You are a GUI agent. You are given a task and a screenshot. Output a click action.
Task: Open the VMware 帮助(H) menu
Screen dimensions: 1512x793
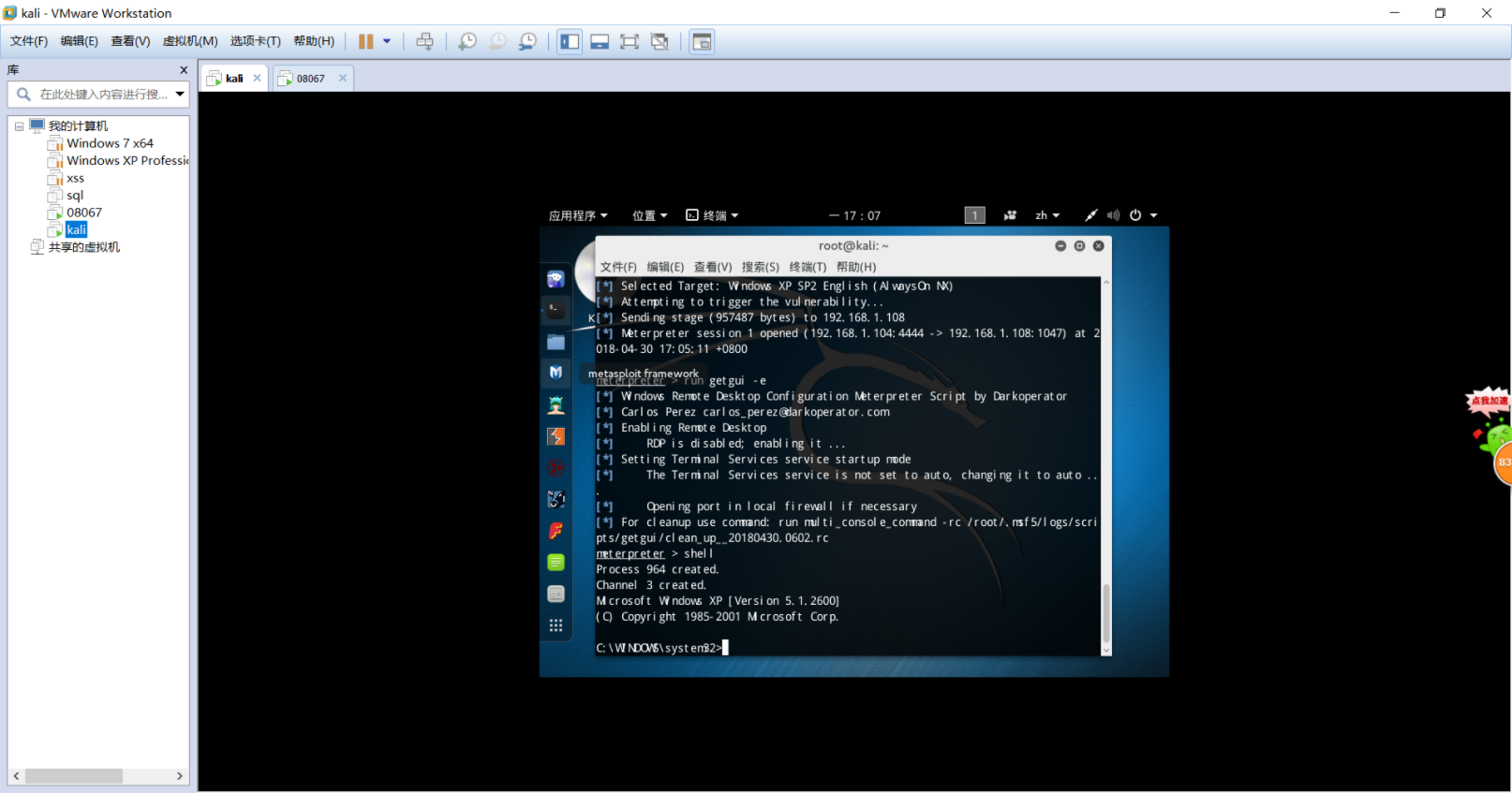pyautogui.click(x=314, y=41)
